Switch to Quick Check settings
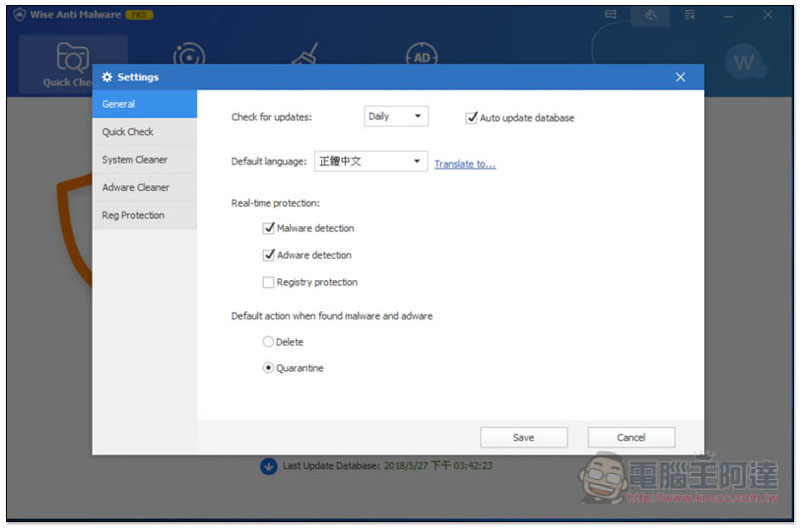The image size is (800, 528). click(x=144, y=132)
